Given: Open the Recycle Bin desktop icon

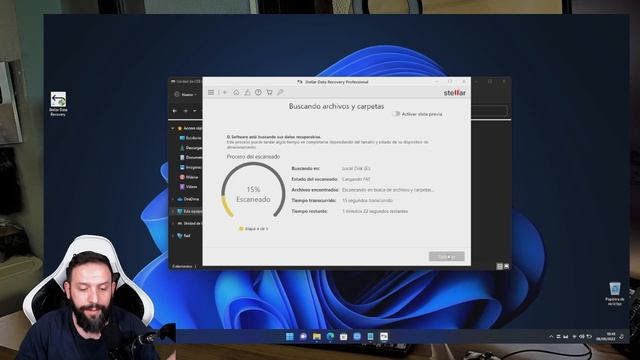Looking at the screenshot, I should point(615,293).
